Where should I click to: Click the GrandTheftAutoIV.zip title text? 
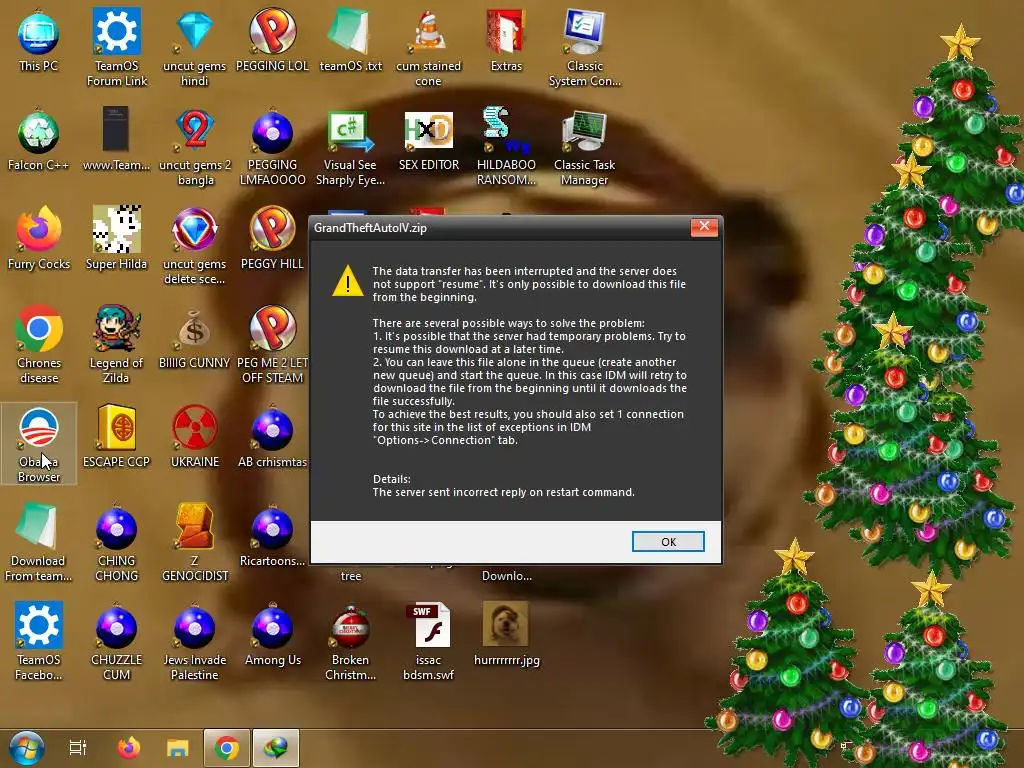370,228
